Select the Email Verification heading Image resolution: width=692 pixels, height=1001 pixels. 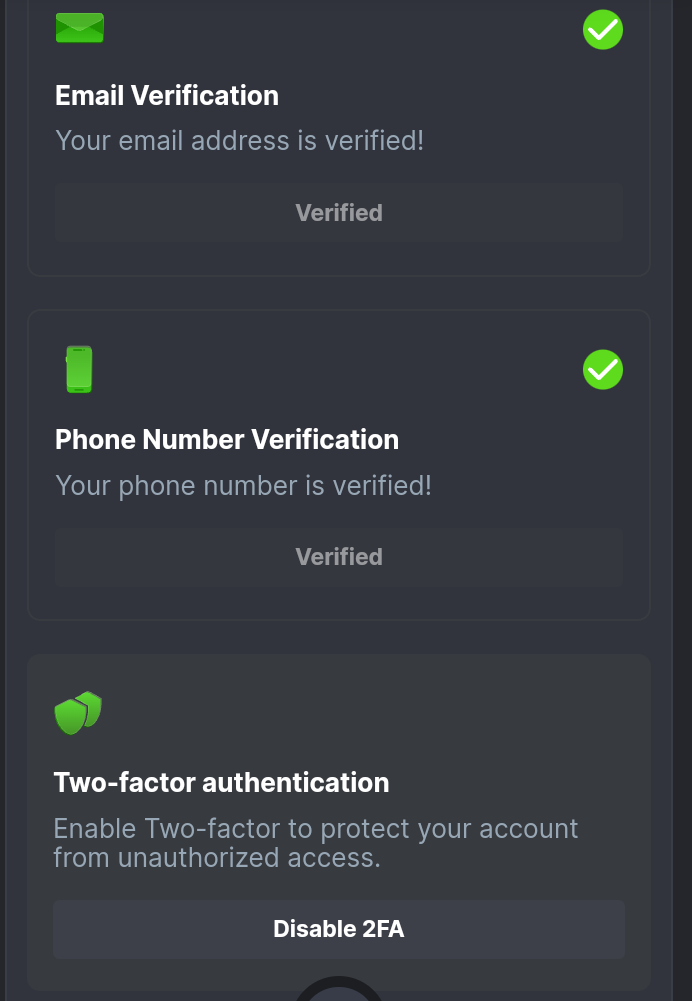167,96
